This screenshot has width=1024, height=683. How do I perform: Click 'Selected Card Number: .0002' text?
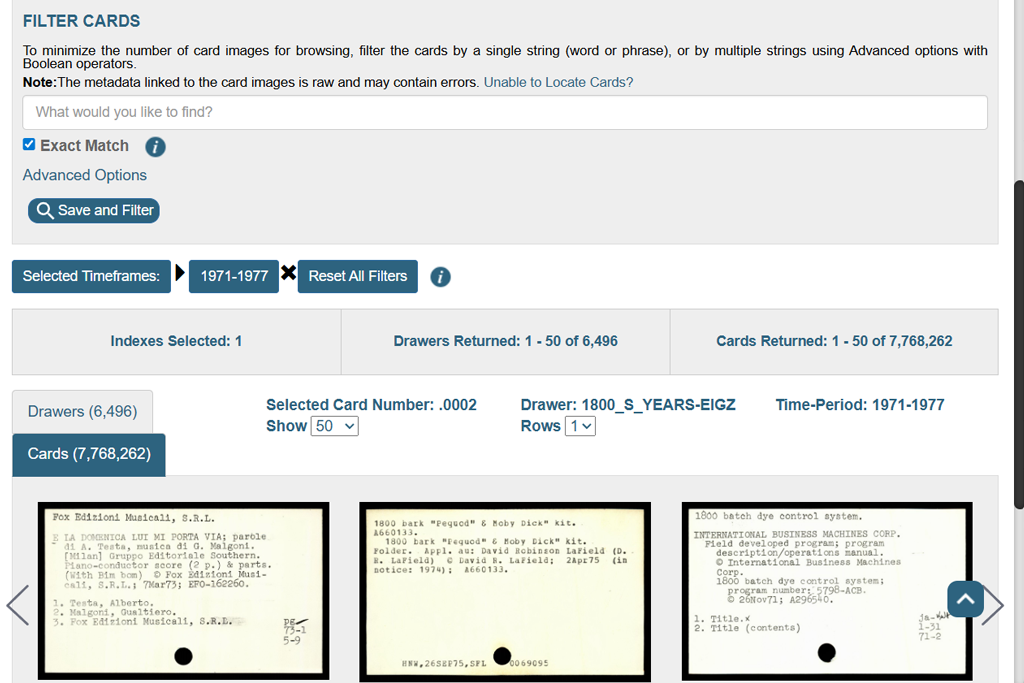[x=371, y=405]
